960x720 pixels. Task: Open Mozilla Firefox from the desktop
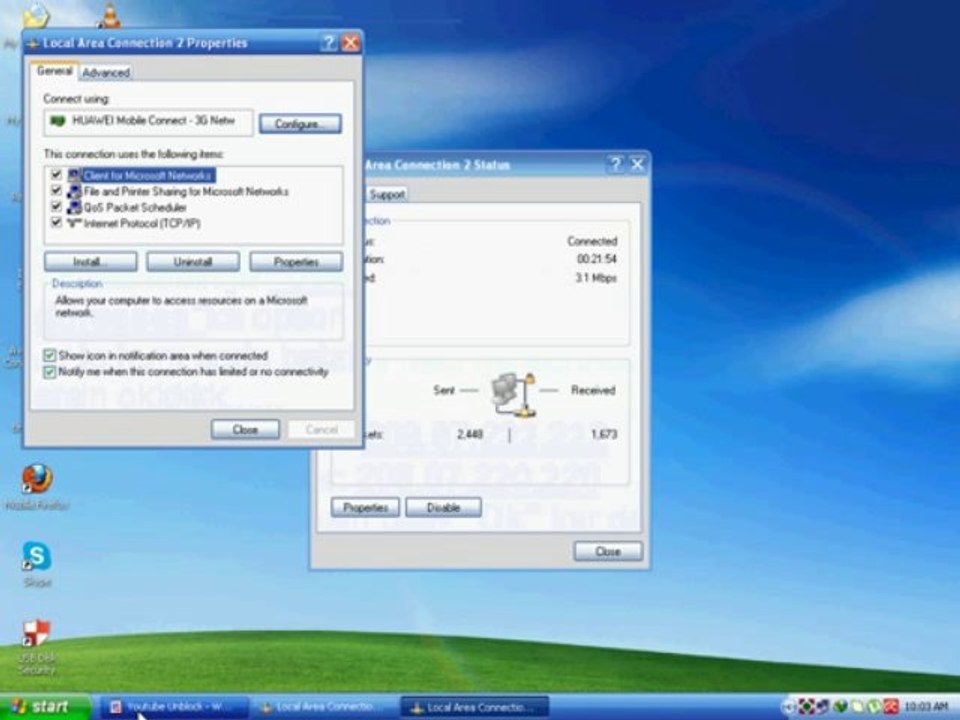(x=37, y=479)
